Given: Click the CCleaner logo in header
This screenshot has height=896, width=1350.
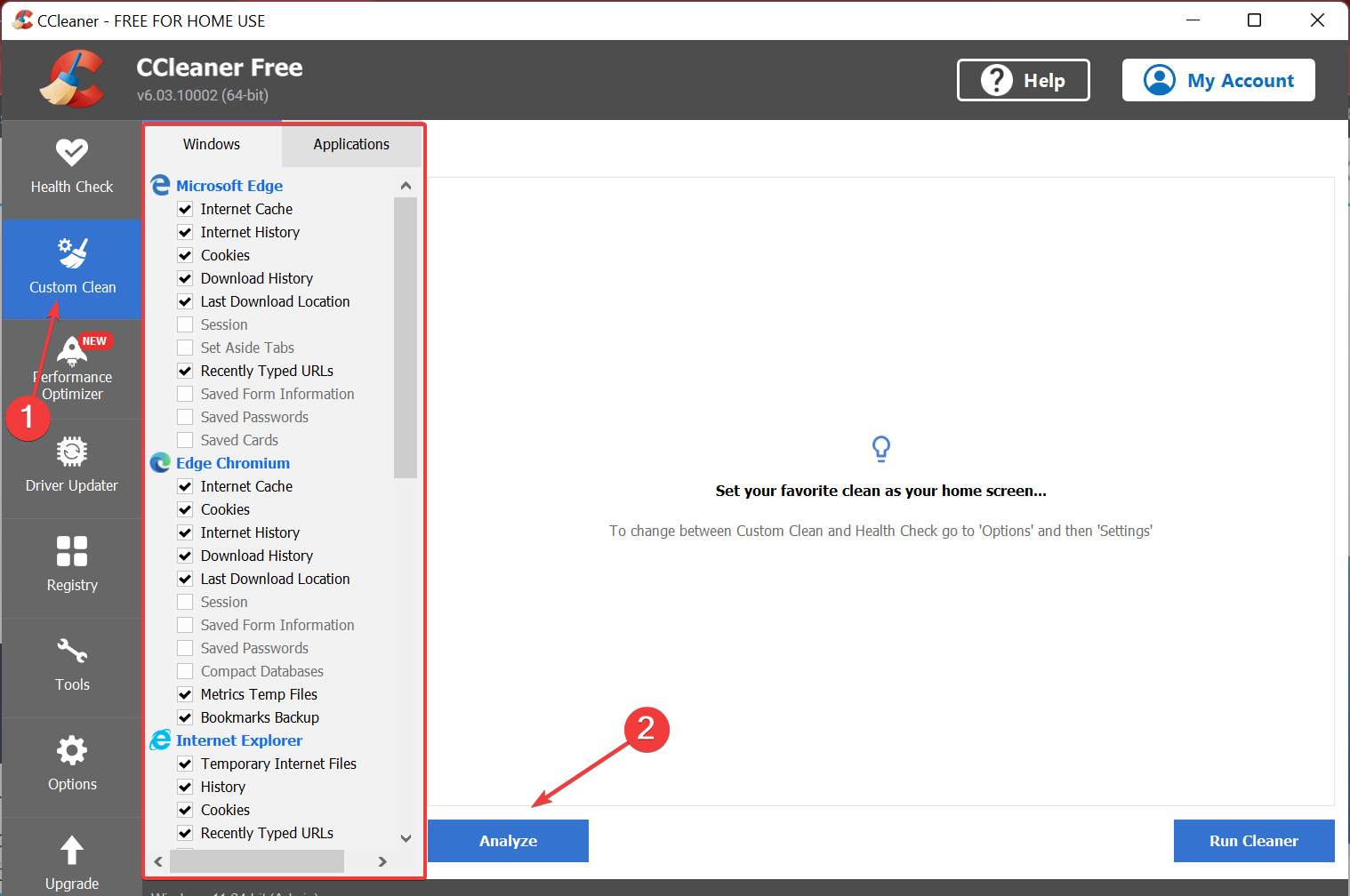Looking at the screenshot, I should tap(72, 79).
